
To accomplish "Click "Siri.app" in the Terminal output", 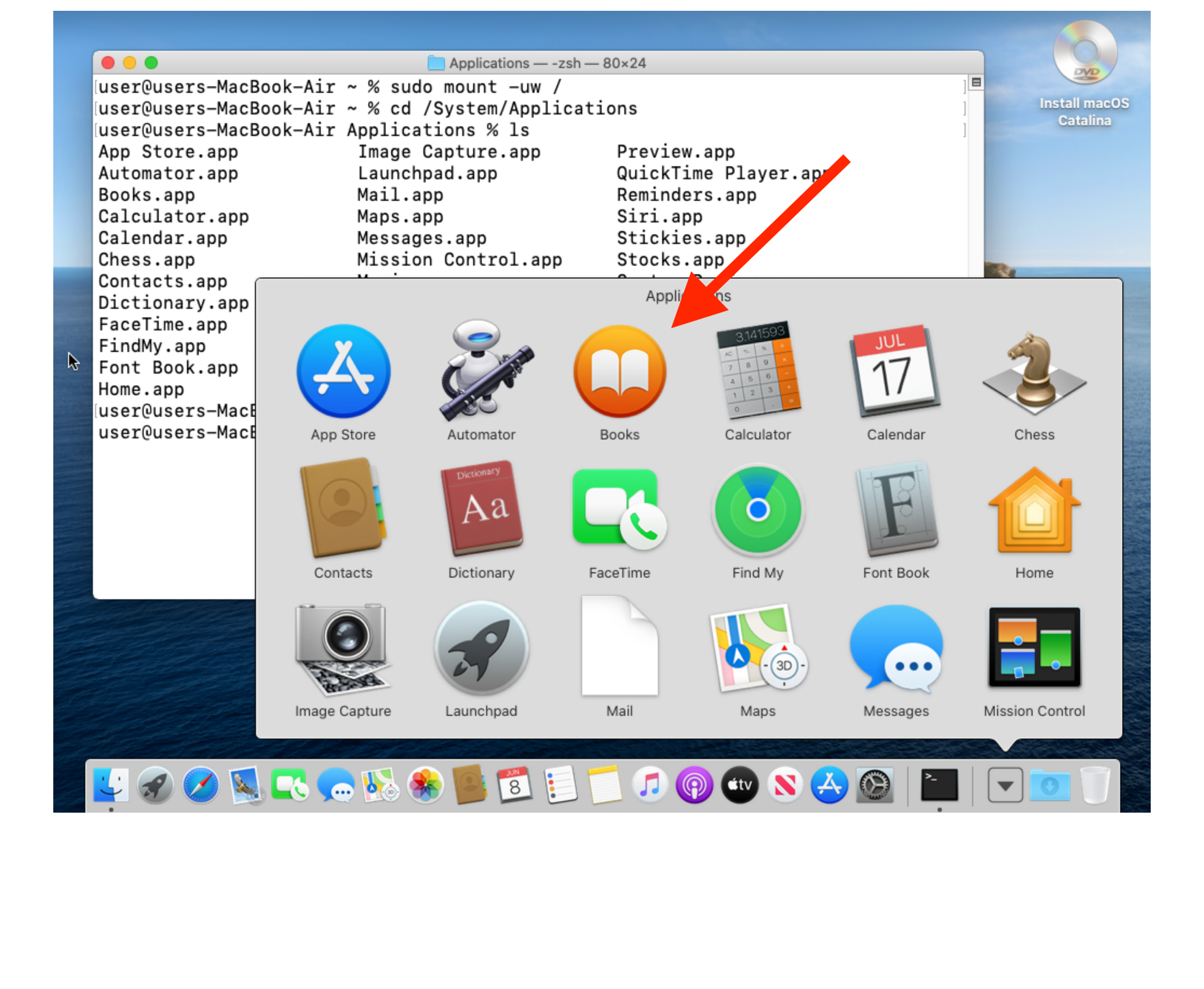I will click(660, 217).
